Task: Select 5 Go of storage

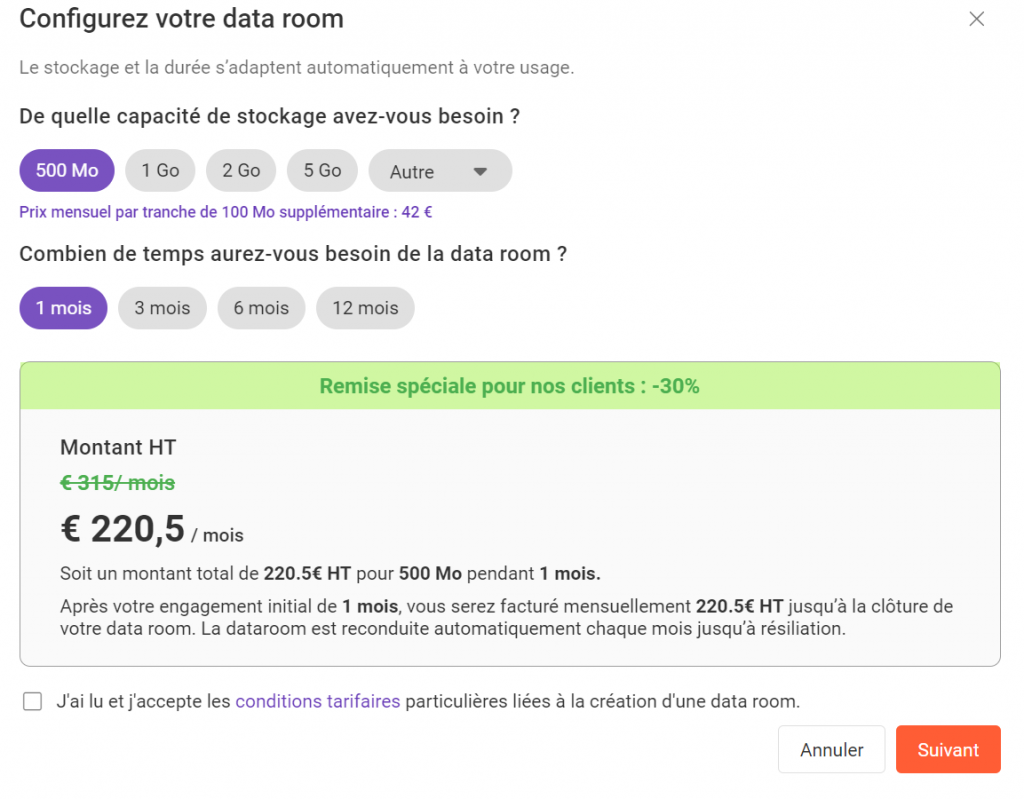Action: (x=322, y=171)
